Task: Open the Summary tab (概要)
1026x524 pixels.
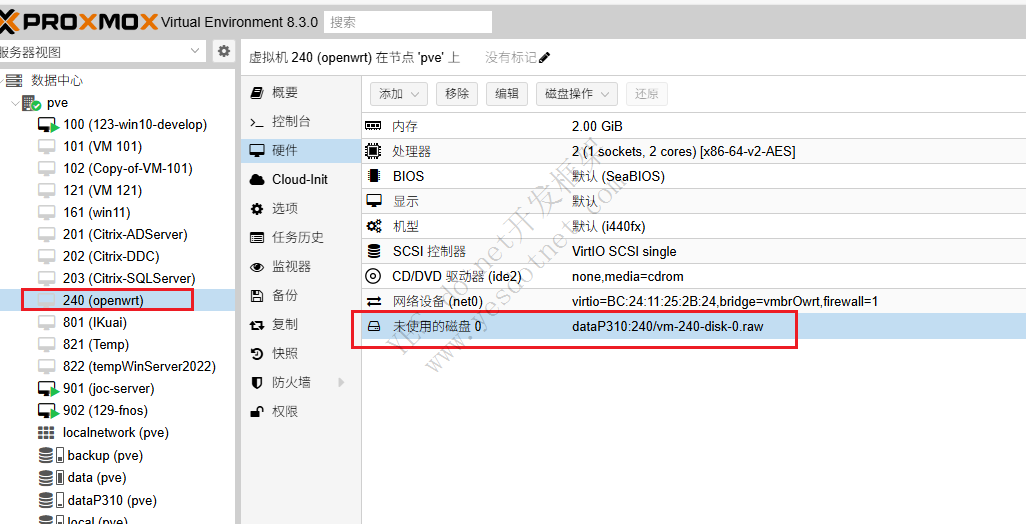Action: coord(301,93)
